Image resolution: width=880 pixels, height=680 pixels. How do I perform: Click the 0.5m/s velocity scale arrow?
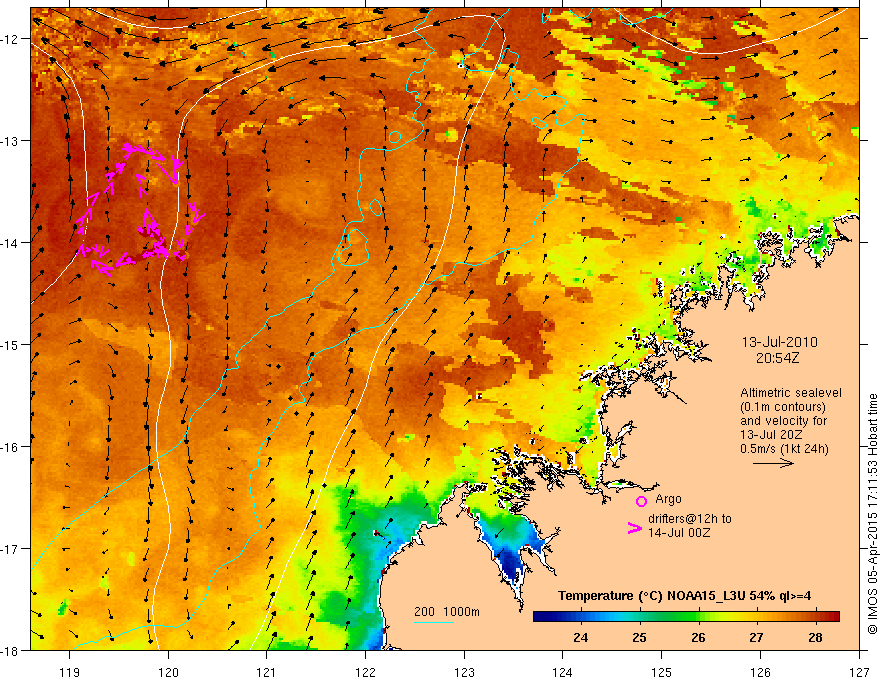773,463
